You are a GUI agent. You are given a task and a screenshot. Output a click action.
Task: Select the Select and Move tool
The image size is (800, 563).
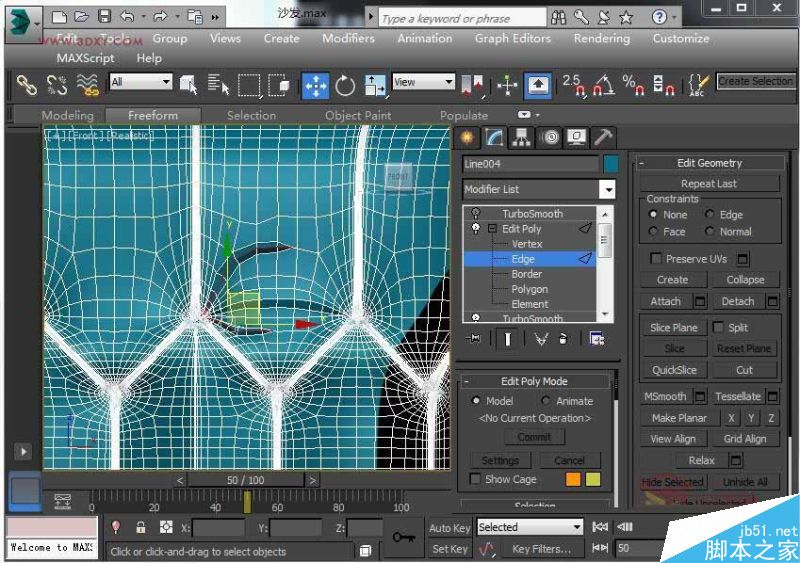point(315,86)
